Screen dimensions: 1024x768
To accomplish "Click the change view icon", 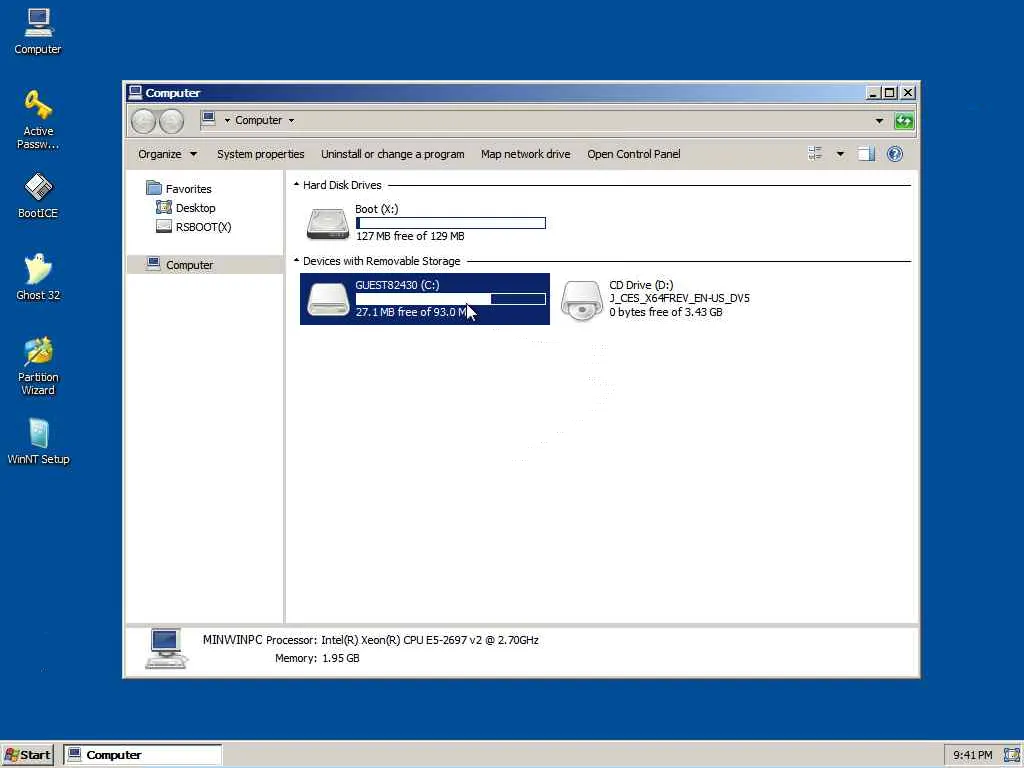I will pyautogui.click(x=815, y=154).
